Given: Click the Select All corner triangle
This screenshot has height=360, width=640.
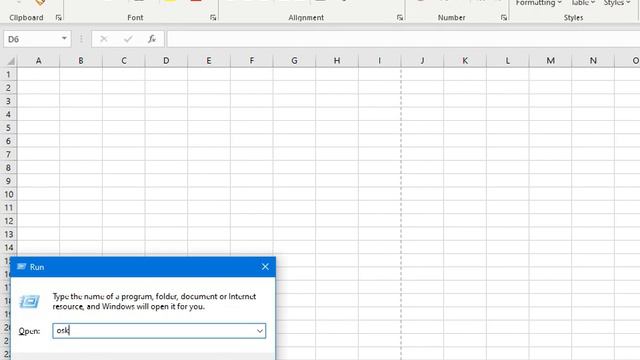Looking at the screenshot, I should point(11,61).
